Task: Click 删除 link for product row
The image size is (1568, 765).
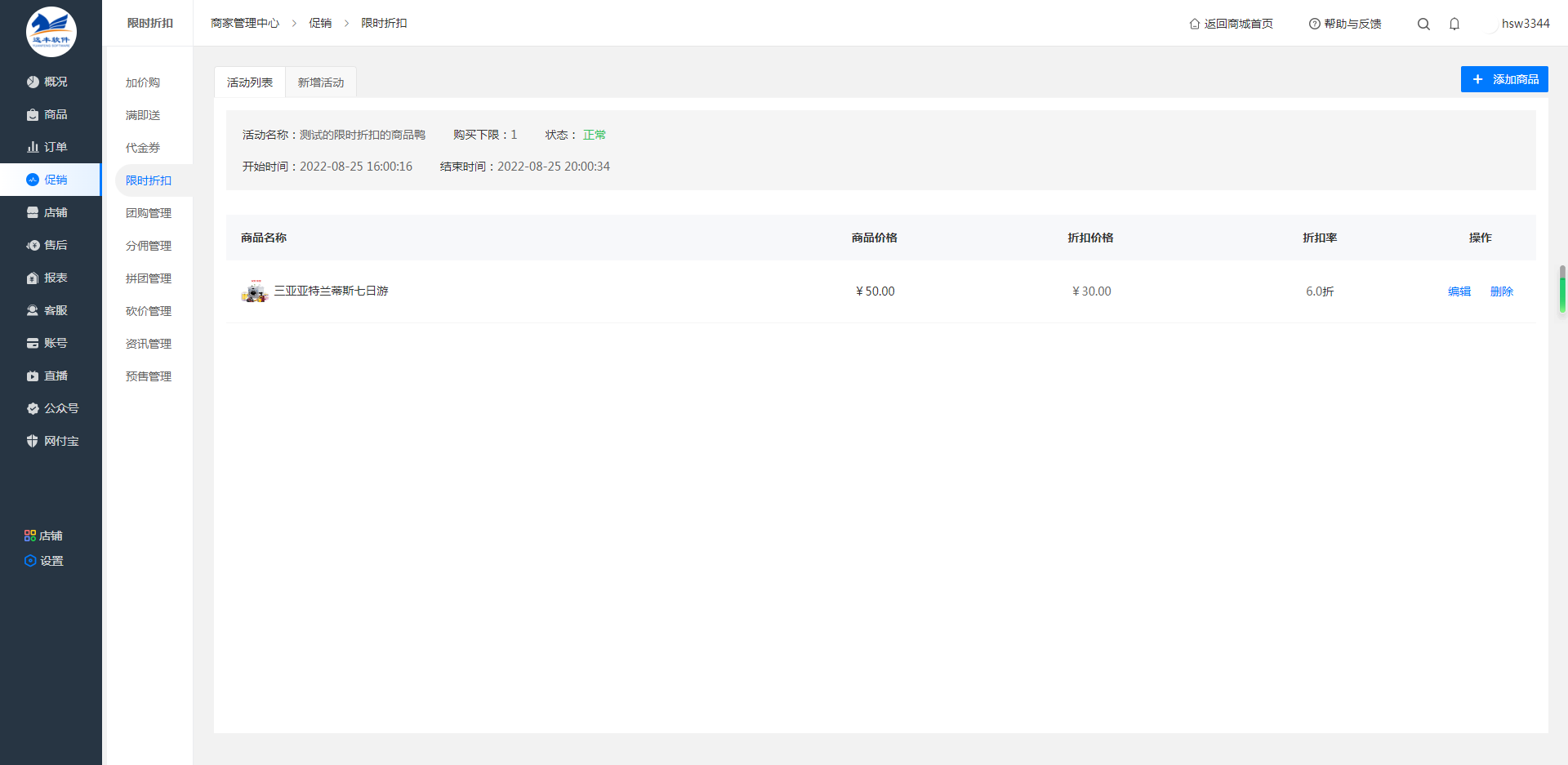Action: point(1502,291)
